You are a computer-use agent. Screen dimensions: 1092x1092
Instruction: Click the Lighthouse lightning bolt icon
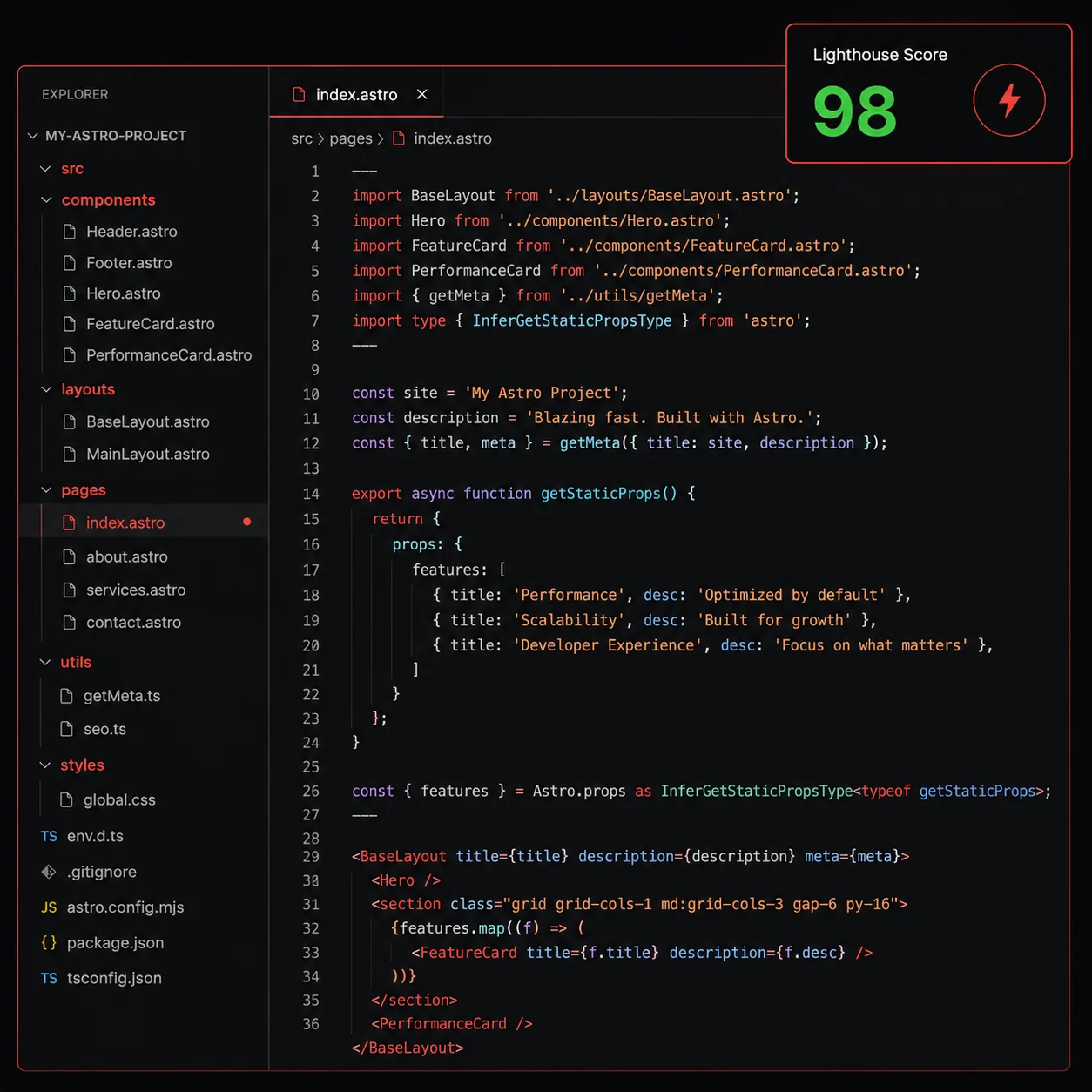pos(1009,100)
